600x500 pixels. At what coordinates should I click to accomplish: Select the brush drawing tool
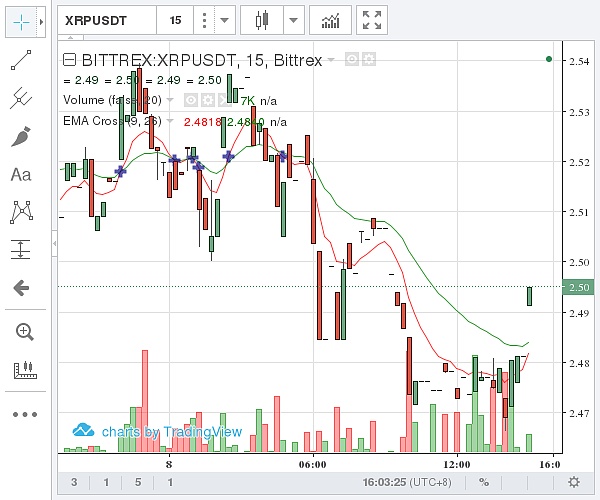pyautogui.click(x=21, y=137)
